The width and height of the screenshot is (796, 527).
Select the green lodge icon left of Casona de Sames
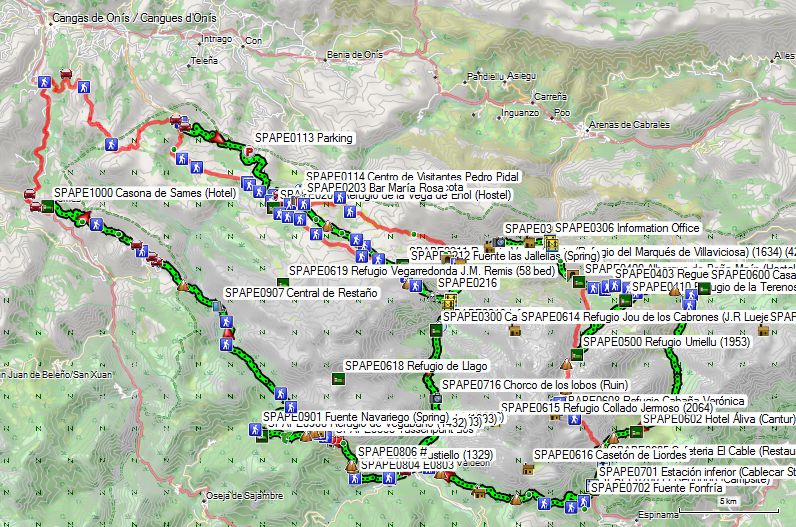pos(35,207)
